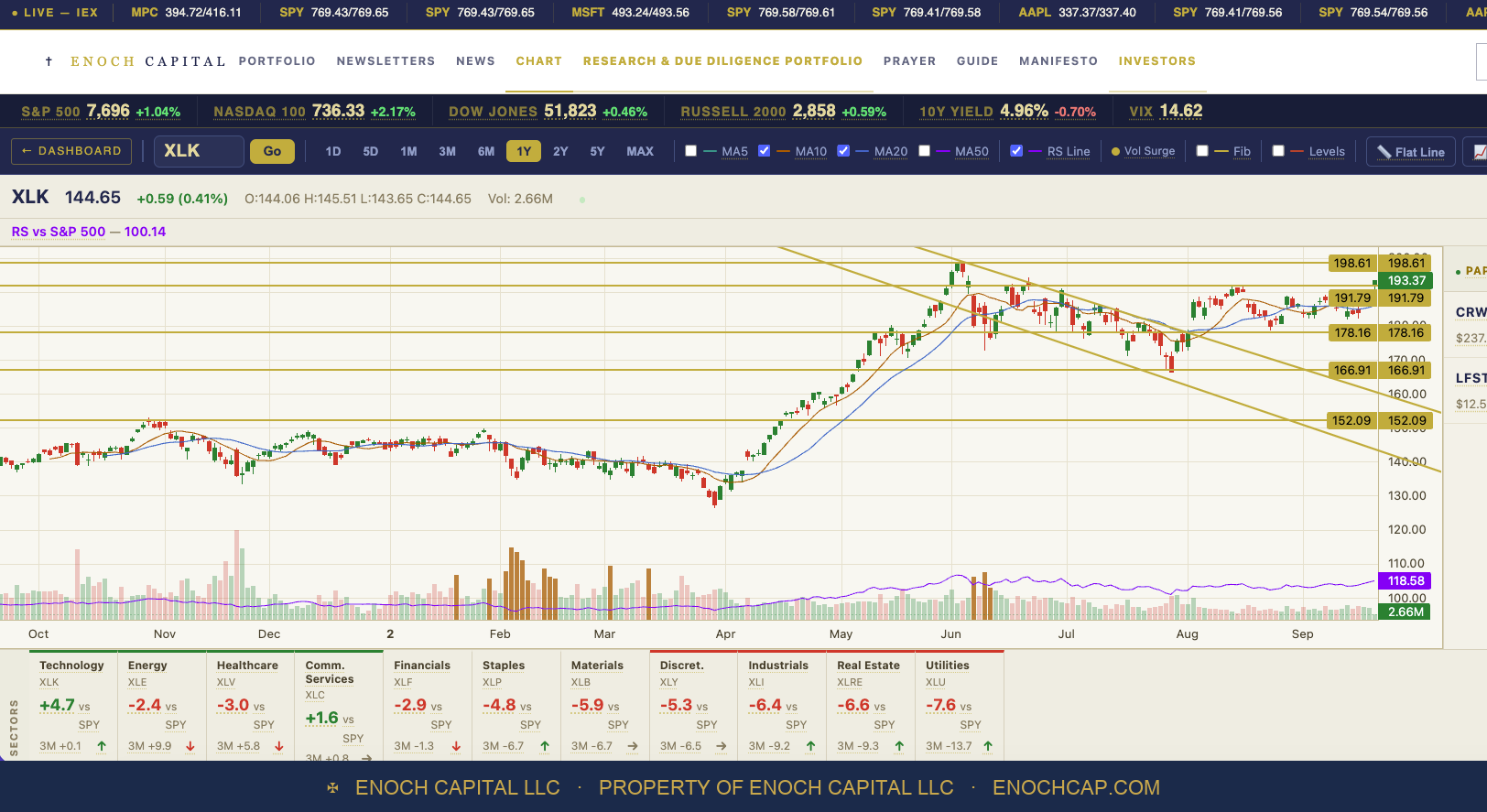The width and height of the screenshot is (1487, 812).
Task: Enable the Levels checkbox
Action: [x=1278, y=151]
